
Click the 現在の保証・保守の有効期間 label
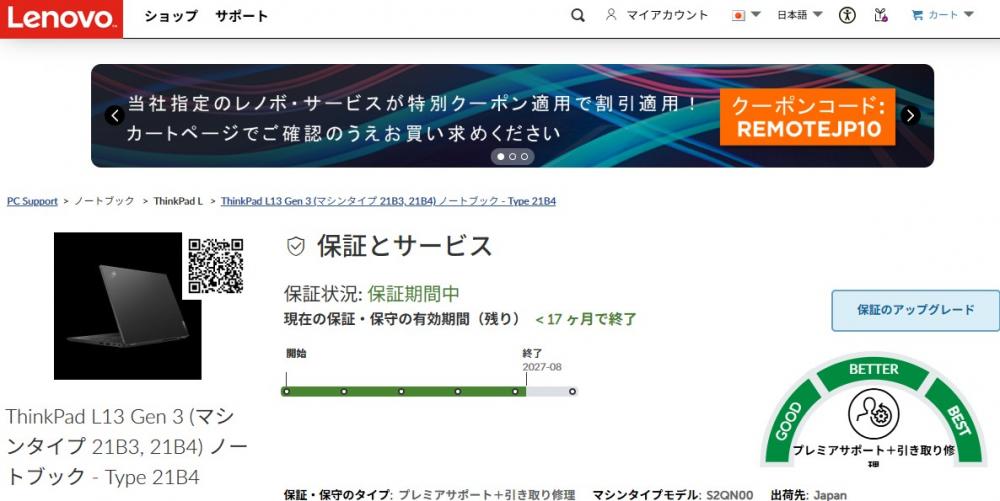pos(402,319)
